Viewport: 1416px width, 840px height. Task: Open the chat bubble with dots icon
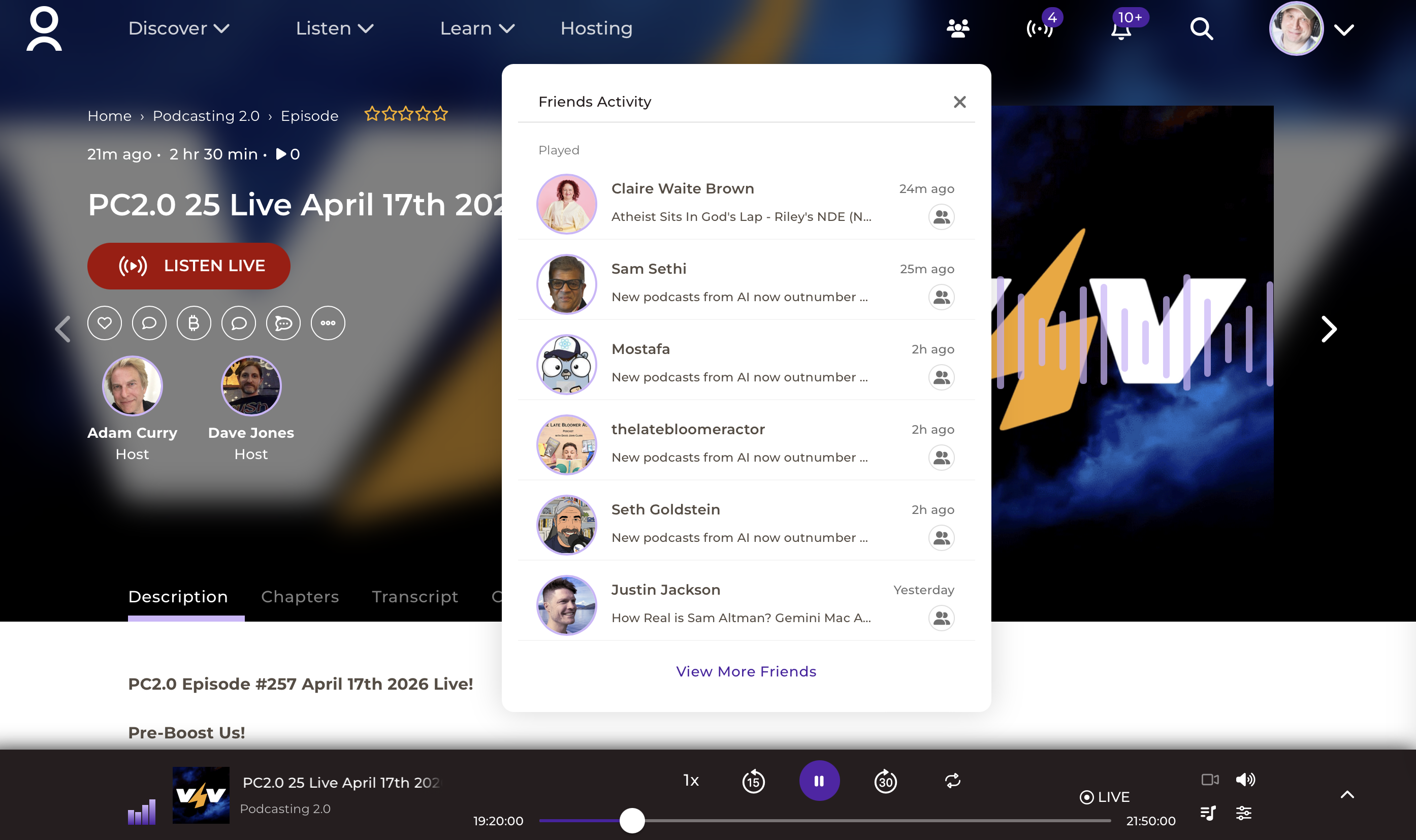click(x=283, y=323)
